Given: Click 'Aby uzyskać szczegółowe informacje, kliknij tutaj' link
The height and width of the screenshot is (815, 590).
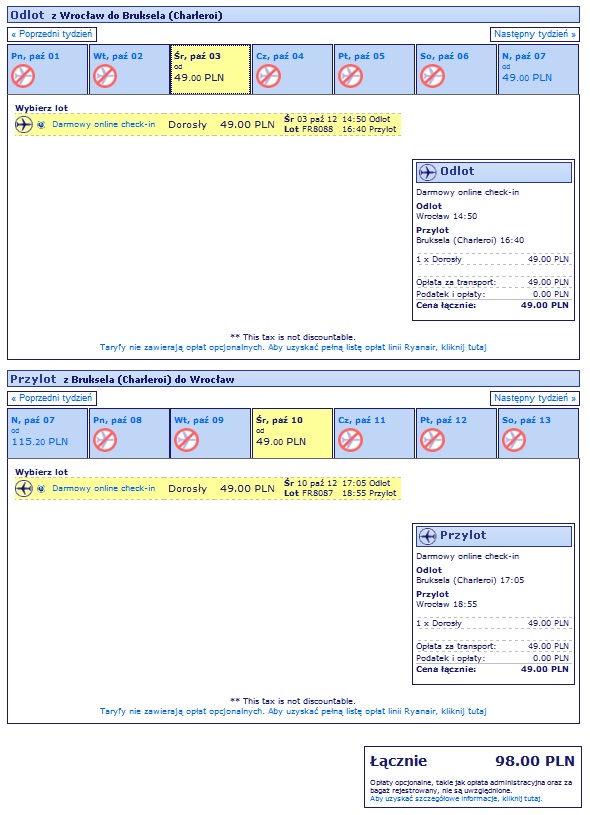Looking at the screenshot, I should pyautogui.click(x=456, y=798).
